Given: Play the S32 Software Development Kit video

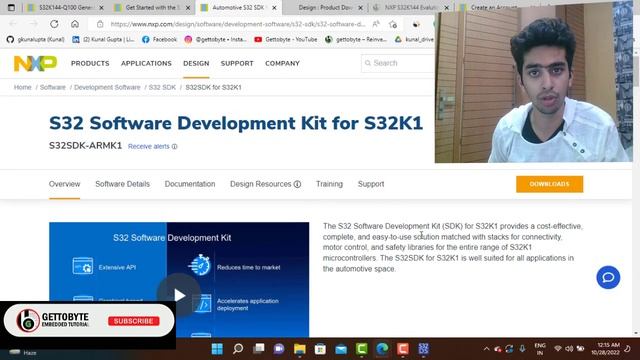Looking at the screenshot, I should tap(179, 295).
